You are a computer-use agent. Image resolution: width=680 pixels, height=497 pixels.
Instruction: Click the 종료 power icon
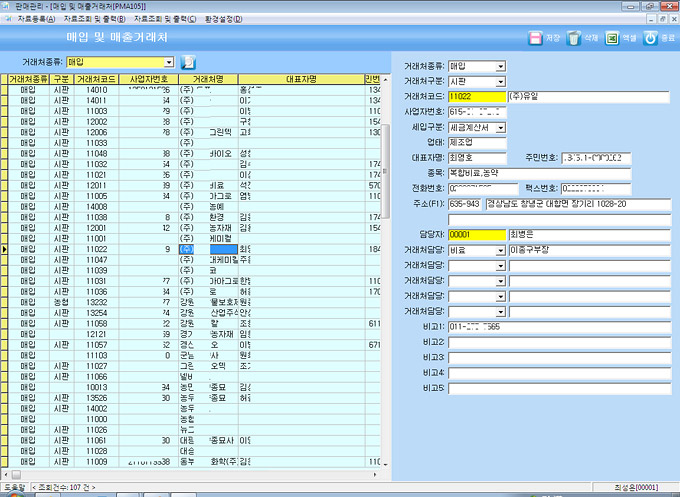650,38
